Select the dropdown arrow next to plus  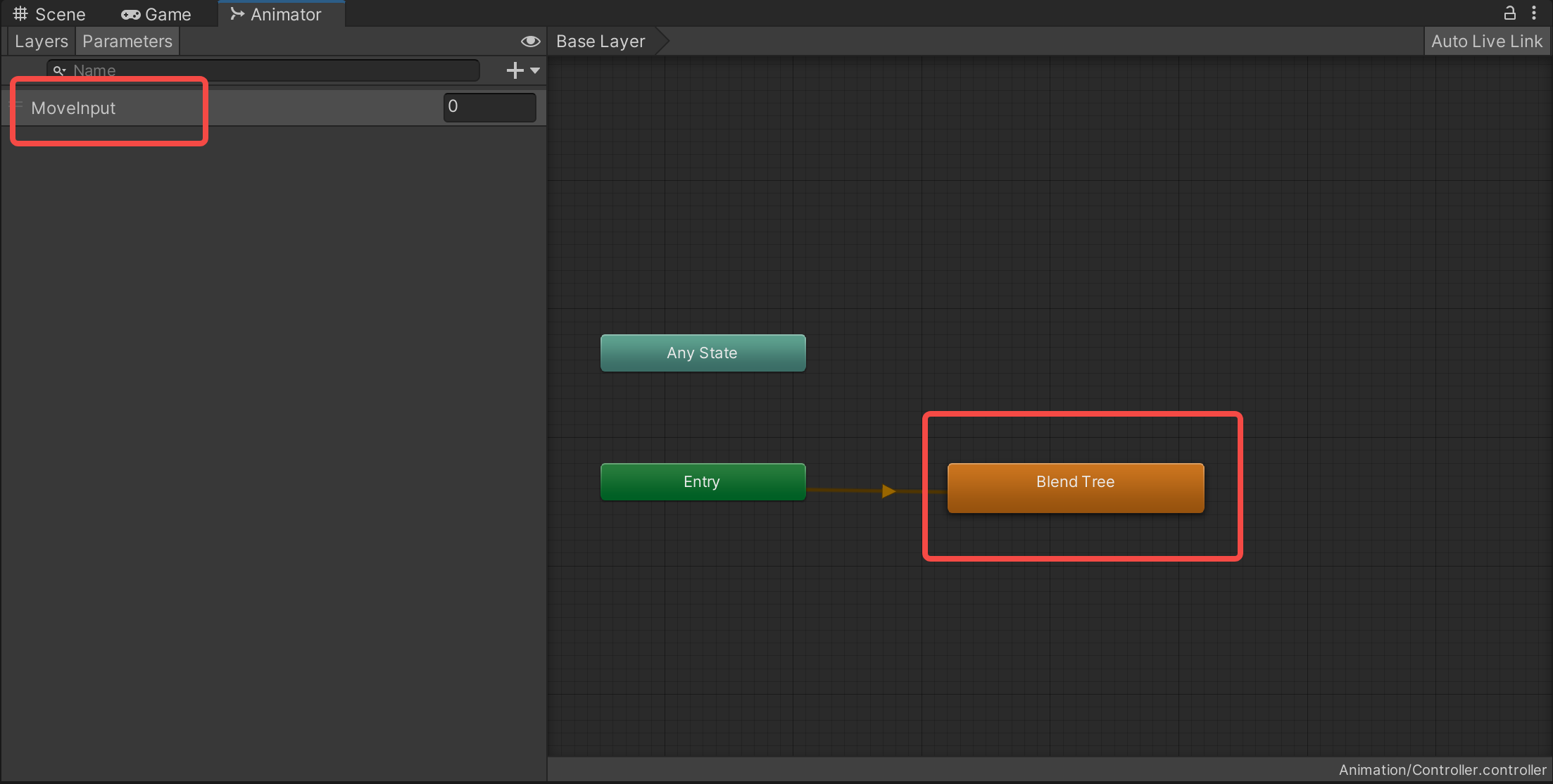pyautogui.click(x=535, y=70)
